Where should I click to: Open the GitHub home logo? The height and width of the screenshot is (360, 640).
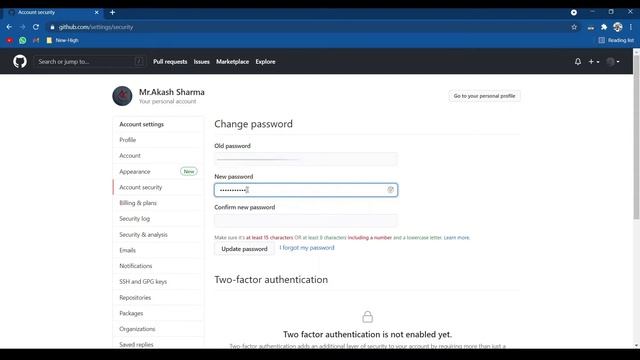point(20,62)
